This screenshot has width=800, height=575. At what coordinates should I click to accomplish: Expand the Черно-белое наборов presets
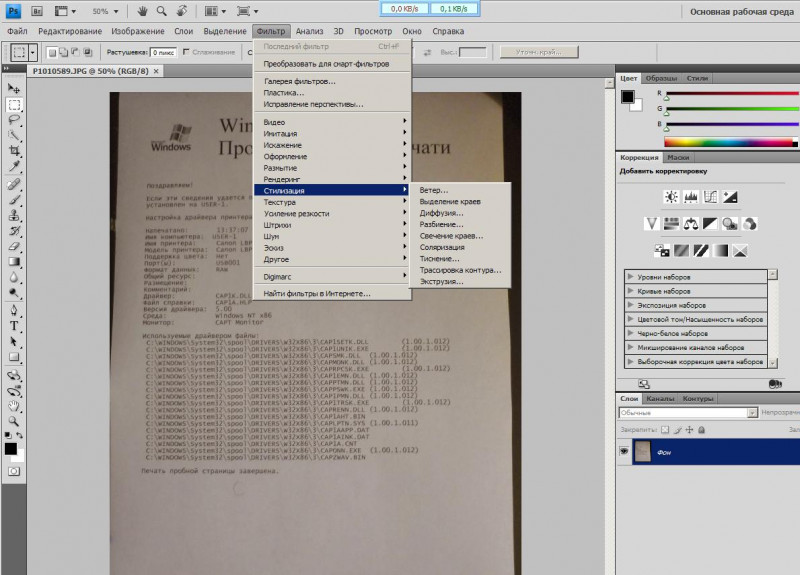click(631, 333)
